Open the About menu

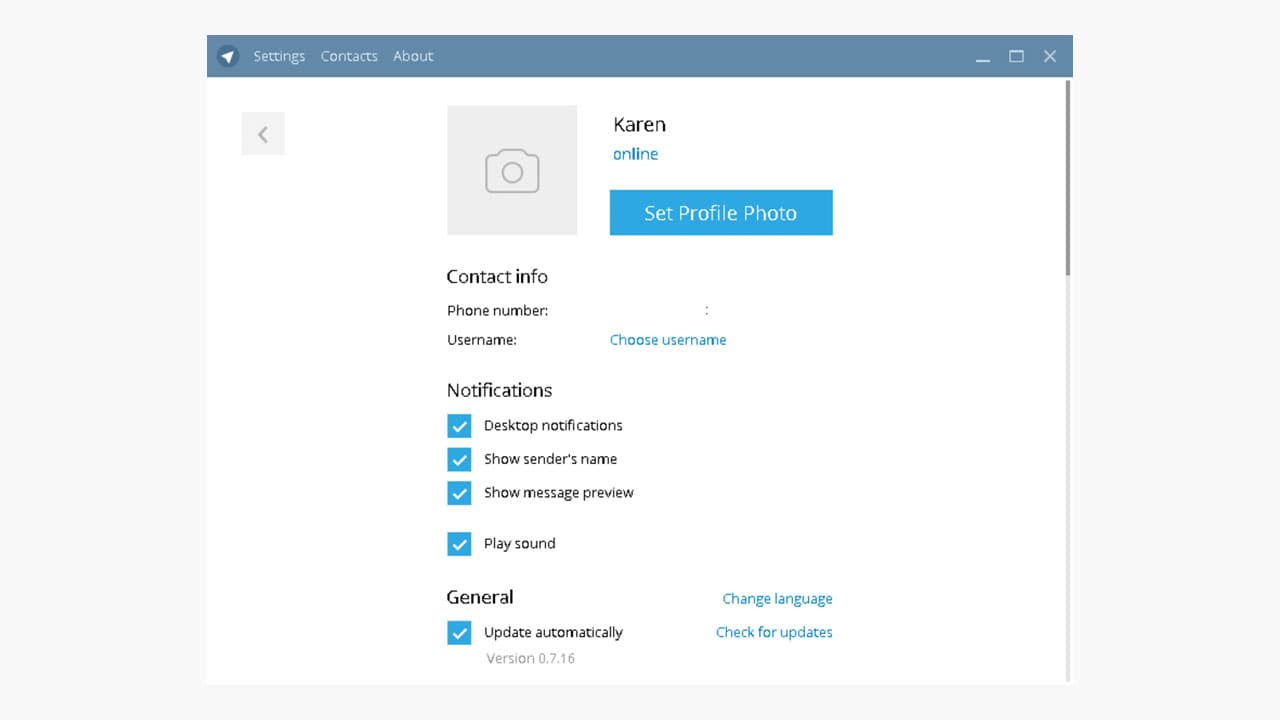(x=412, y=56)
